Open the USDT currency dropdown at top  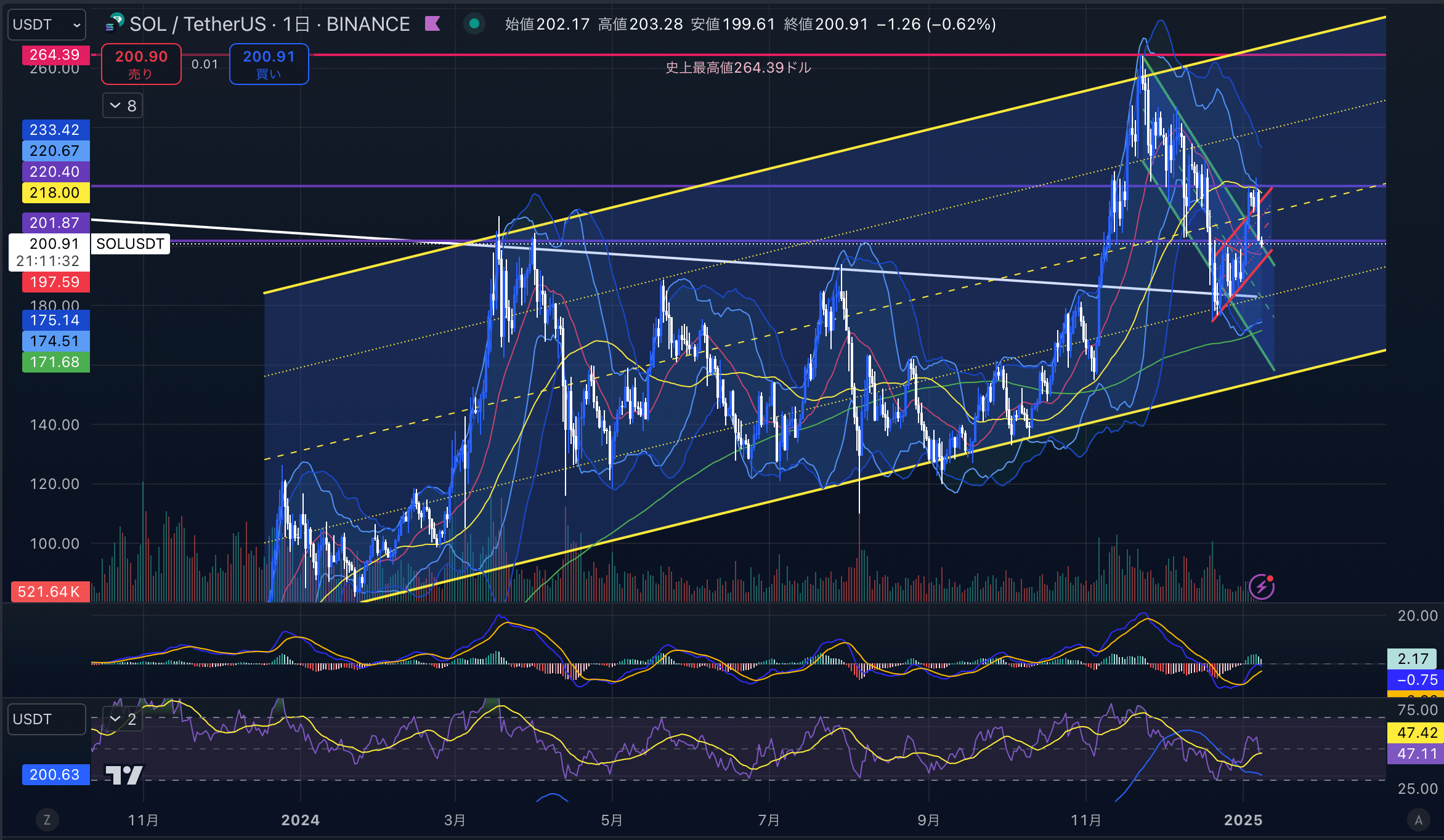click(47, 25)
